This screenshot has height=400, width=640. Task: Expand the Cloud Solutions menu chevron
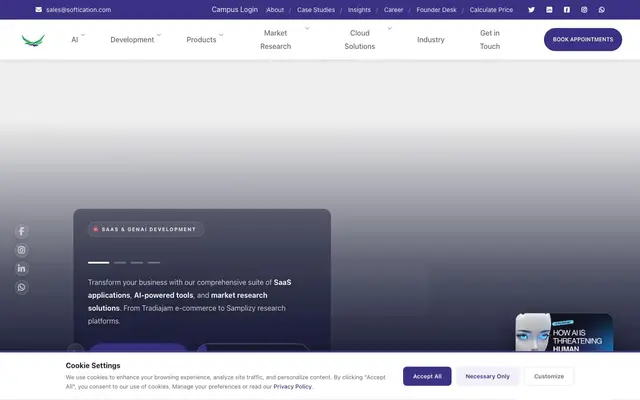(x=389, y=29)
